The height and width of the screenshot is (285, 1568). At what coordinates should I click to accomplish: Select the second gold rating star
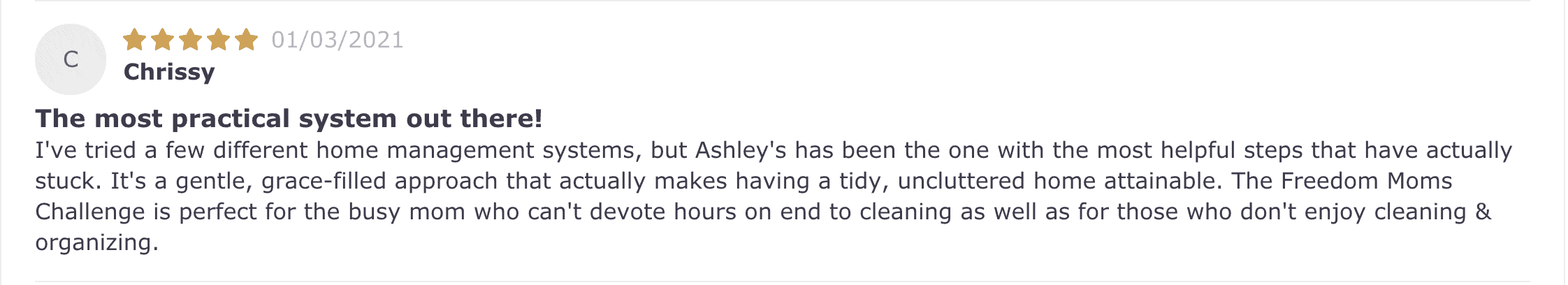(162, 40)
